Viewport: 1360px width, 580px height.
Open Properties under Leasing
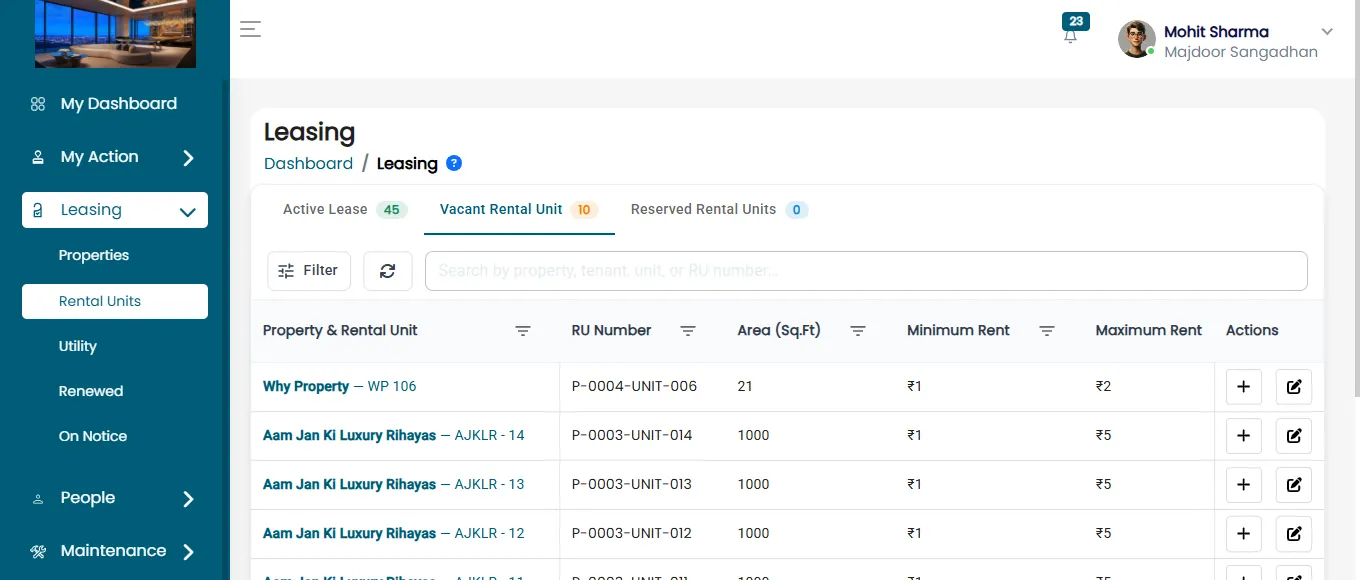[x=94, y=255]
